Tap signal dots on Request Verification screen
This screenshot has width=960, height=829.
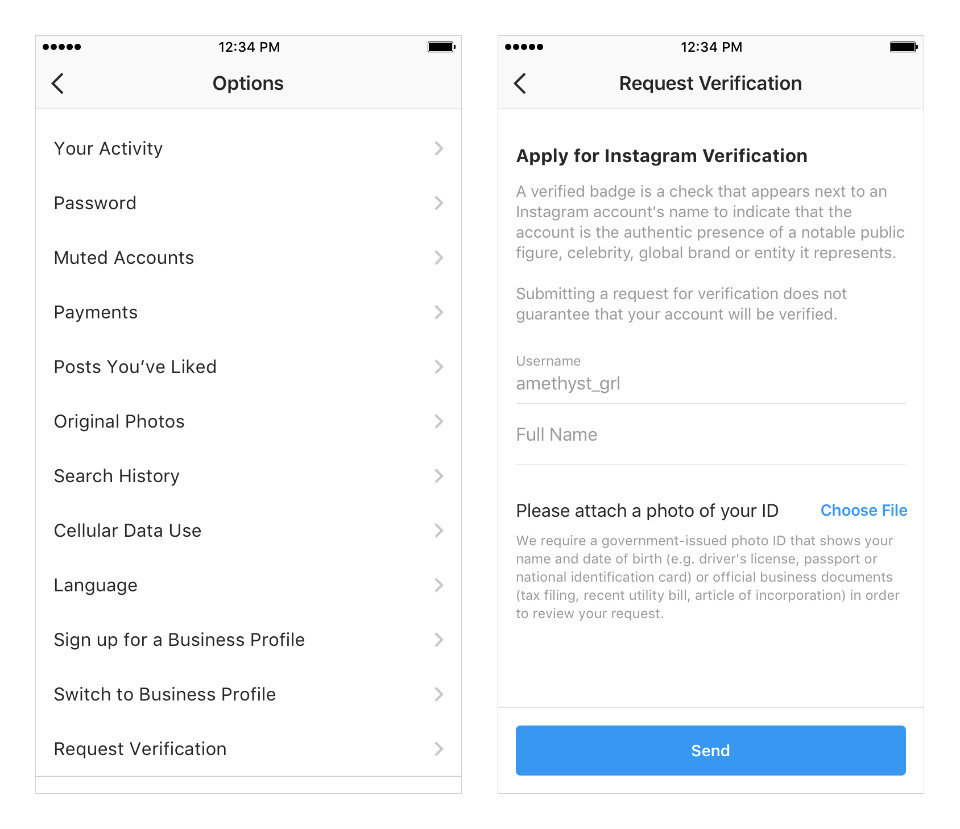(x=524, y=47)
